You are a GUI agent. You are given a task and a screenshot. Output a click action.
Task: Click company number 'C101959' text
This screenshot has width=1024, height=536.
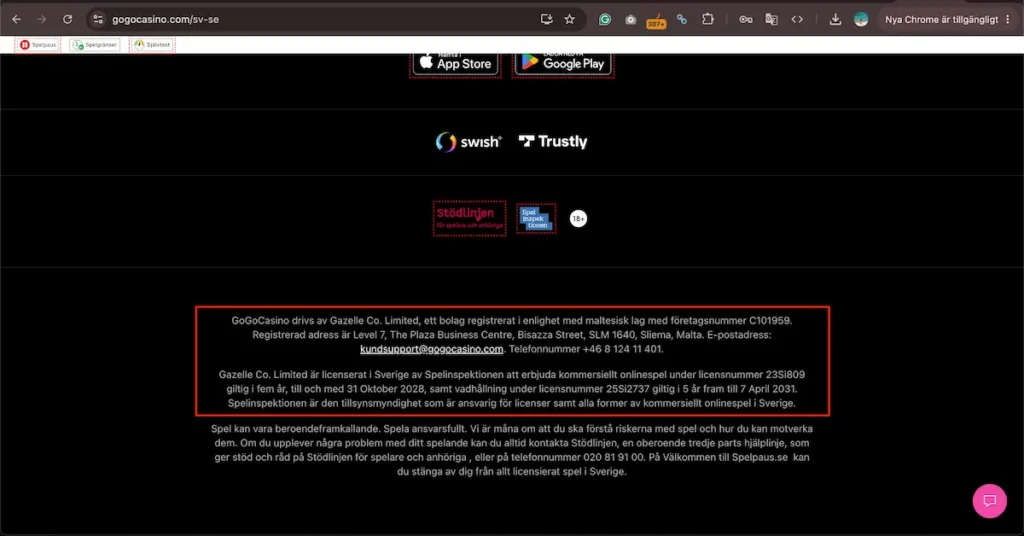(x=770, y=321)
